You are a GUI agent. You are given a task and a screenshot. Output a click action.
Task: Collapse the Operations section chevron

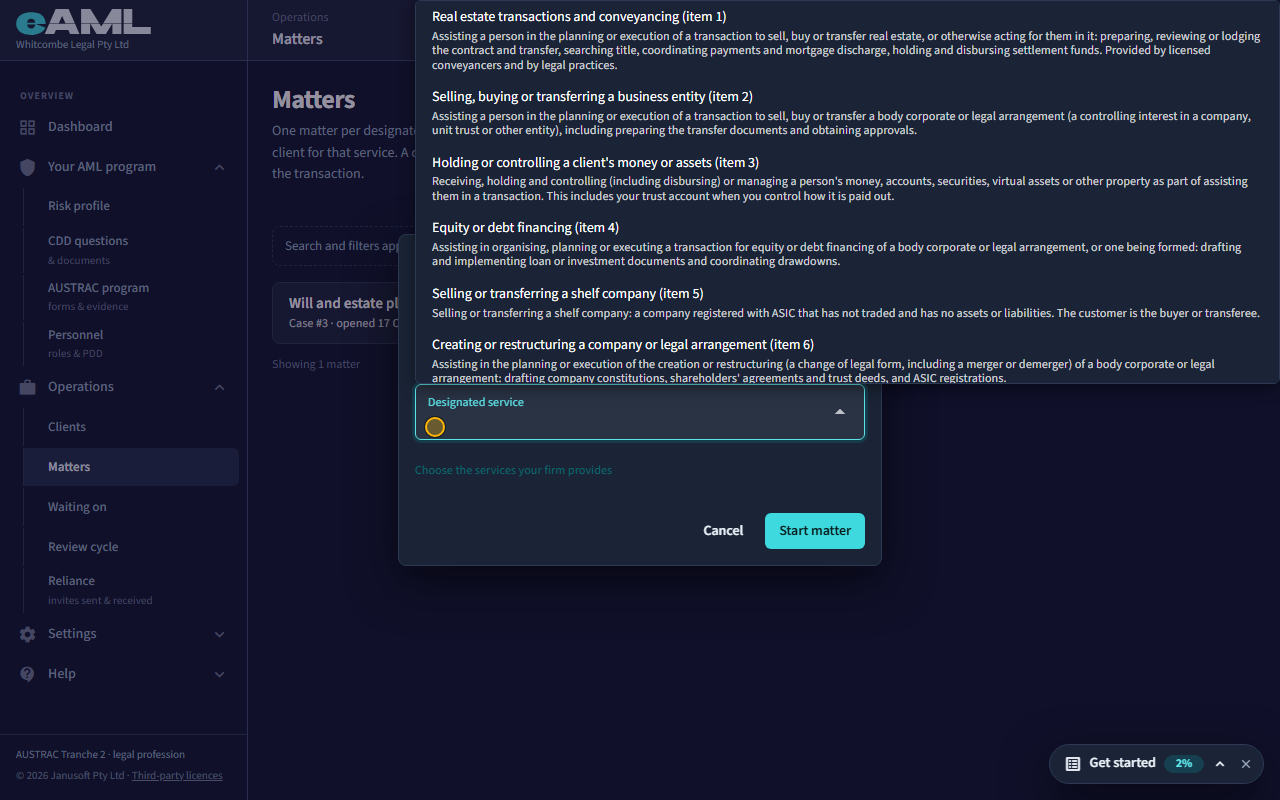(220, 387)
